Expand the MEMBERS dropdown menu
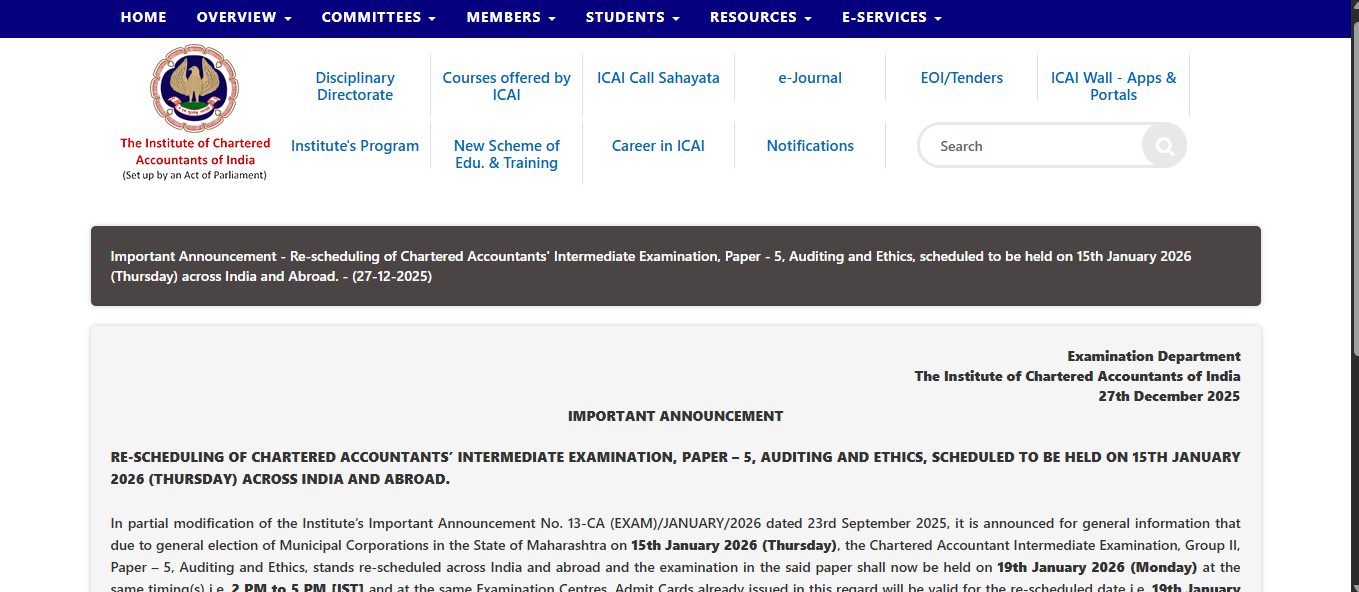The height and width of the screenshot is (592, 1359). (510, 17)
